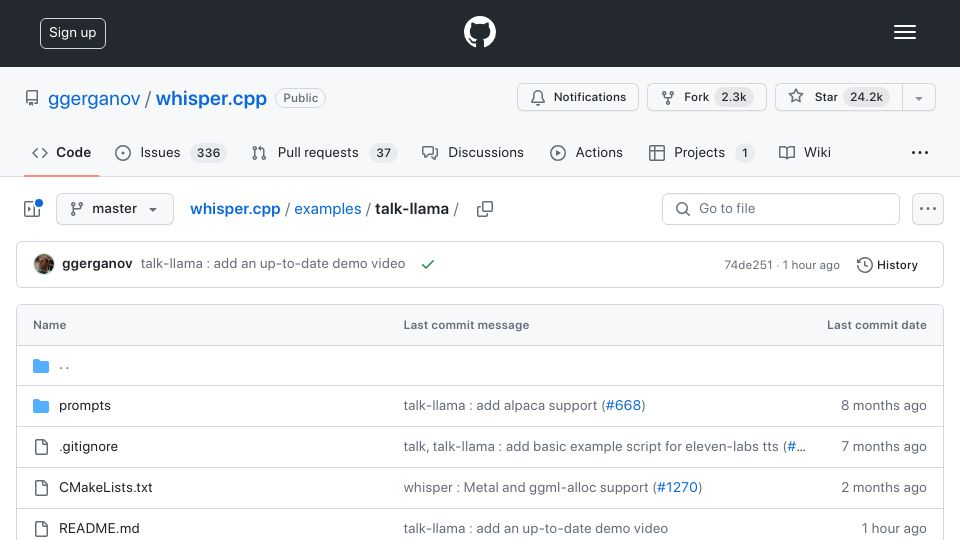Click the CMakeLists.txt file icon
This screenshot has height=540, width=960.
tap(41, 488)
